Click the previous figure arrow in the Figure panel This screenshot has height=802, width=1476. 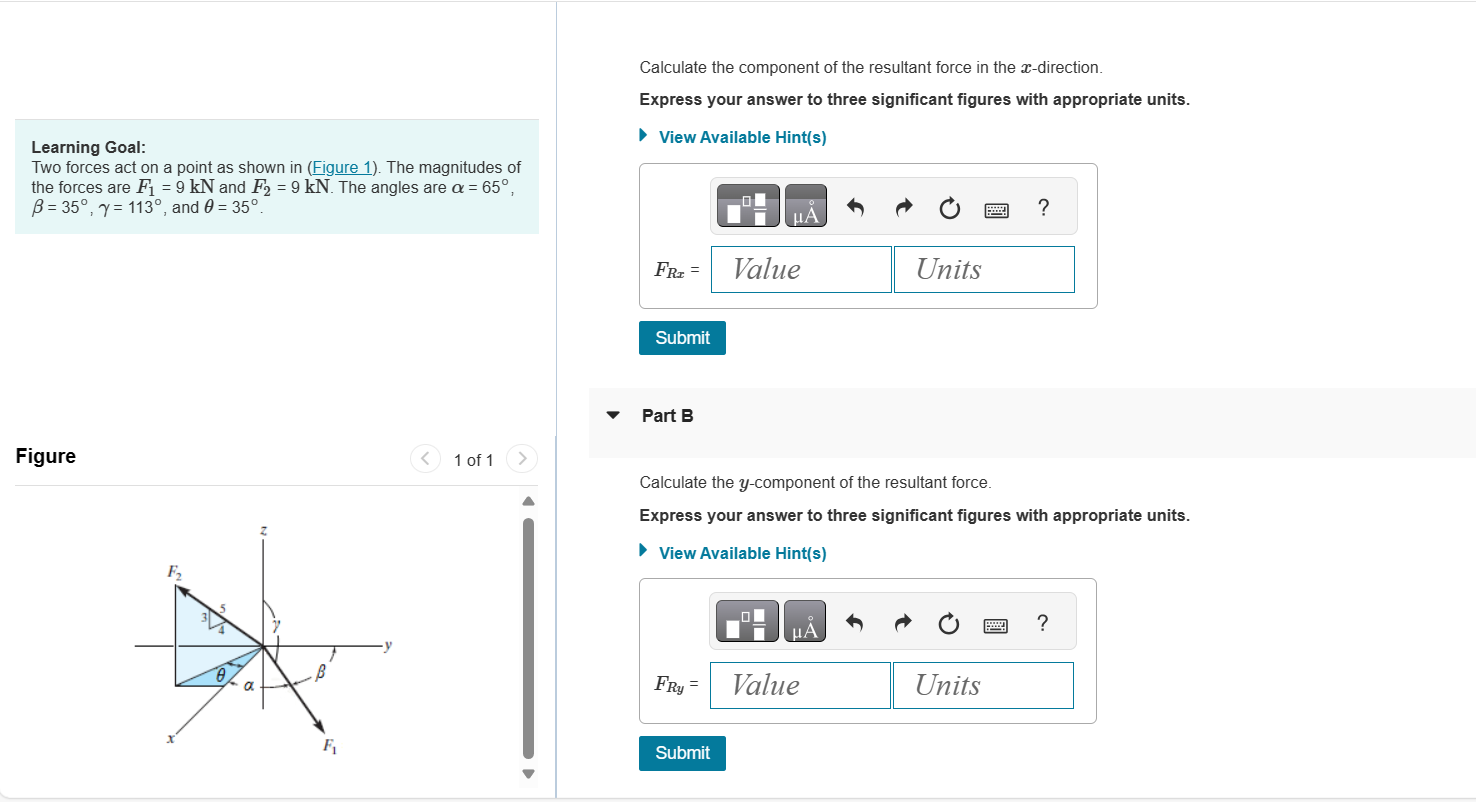coord(425,458)
